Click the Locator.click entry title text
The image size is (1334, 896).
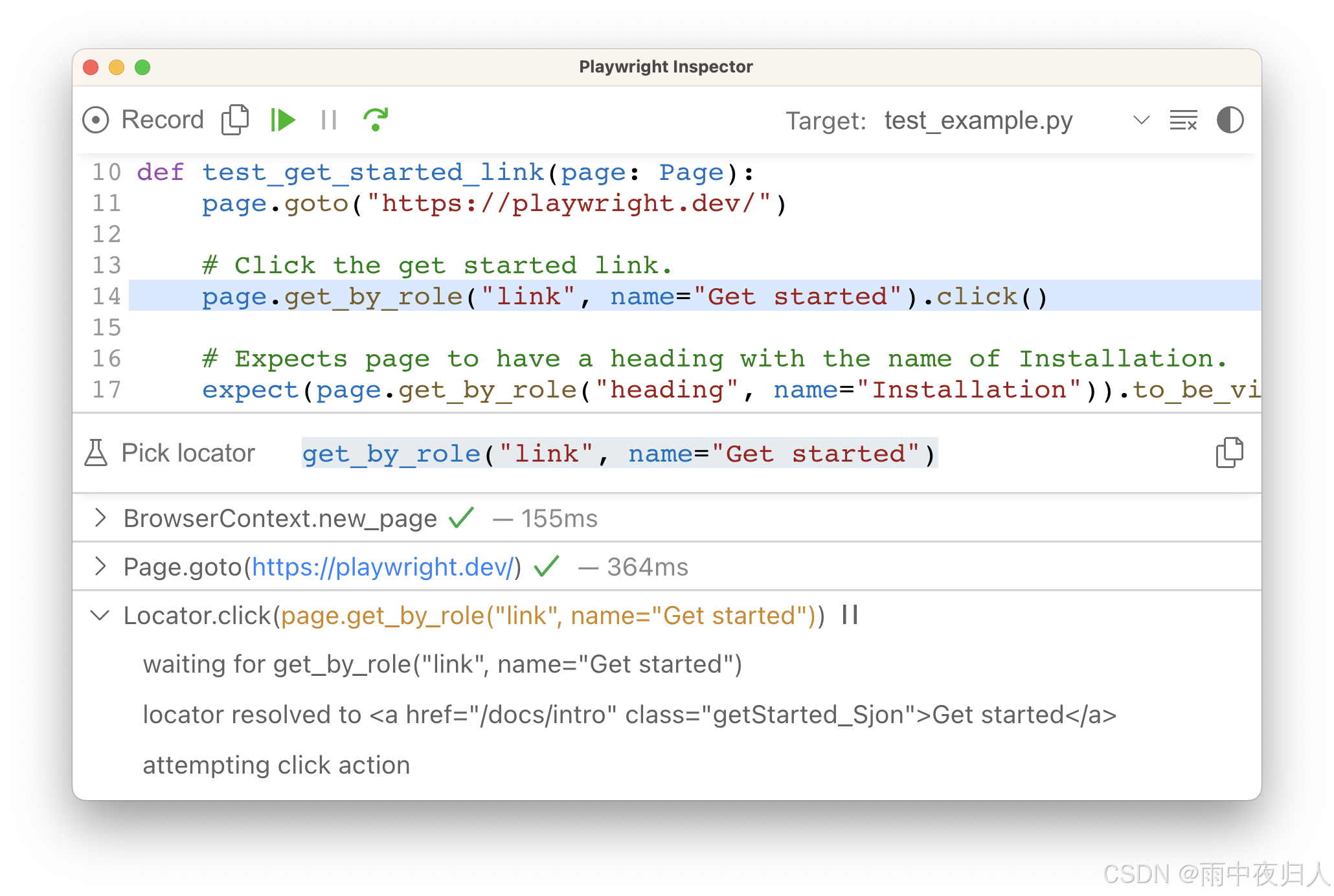(x=474, y=616)
